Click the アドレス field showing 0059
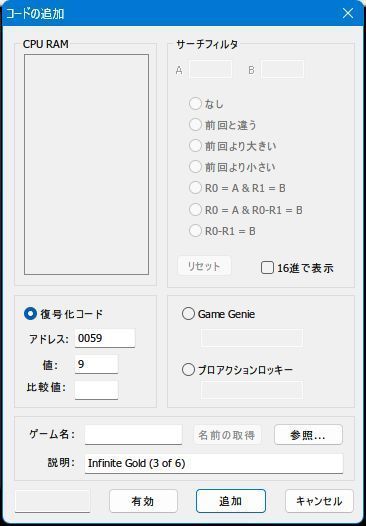Screen dimensions: 366x526 pyautogui.click(x=105, y=338)
